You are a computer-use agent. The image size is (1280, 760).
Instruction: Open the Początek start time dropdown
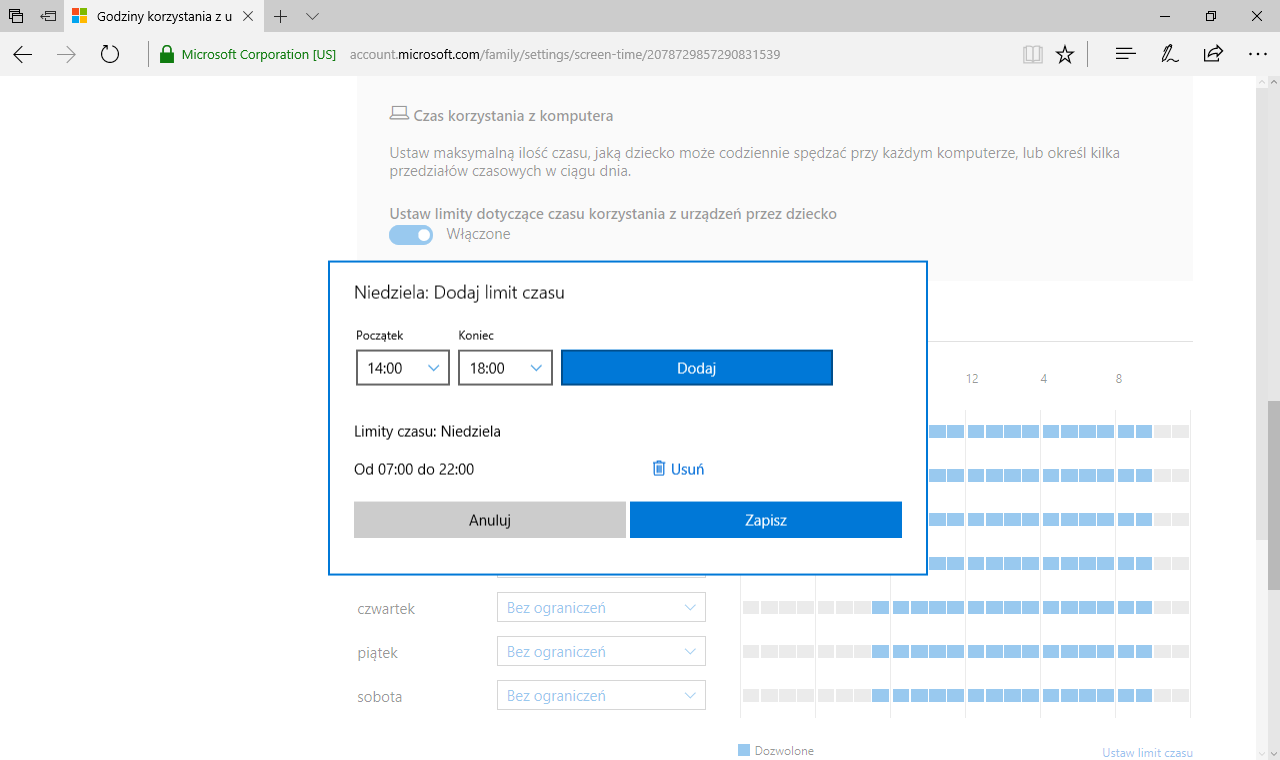pos(403,368)
